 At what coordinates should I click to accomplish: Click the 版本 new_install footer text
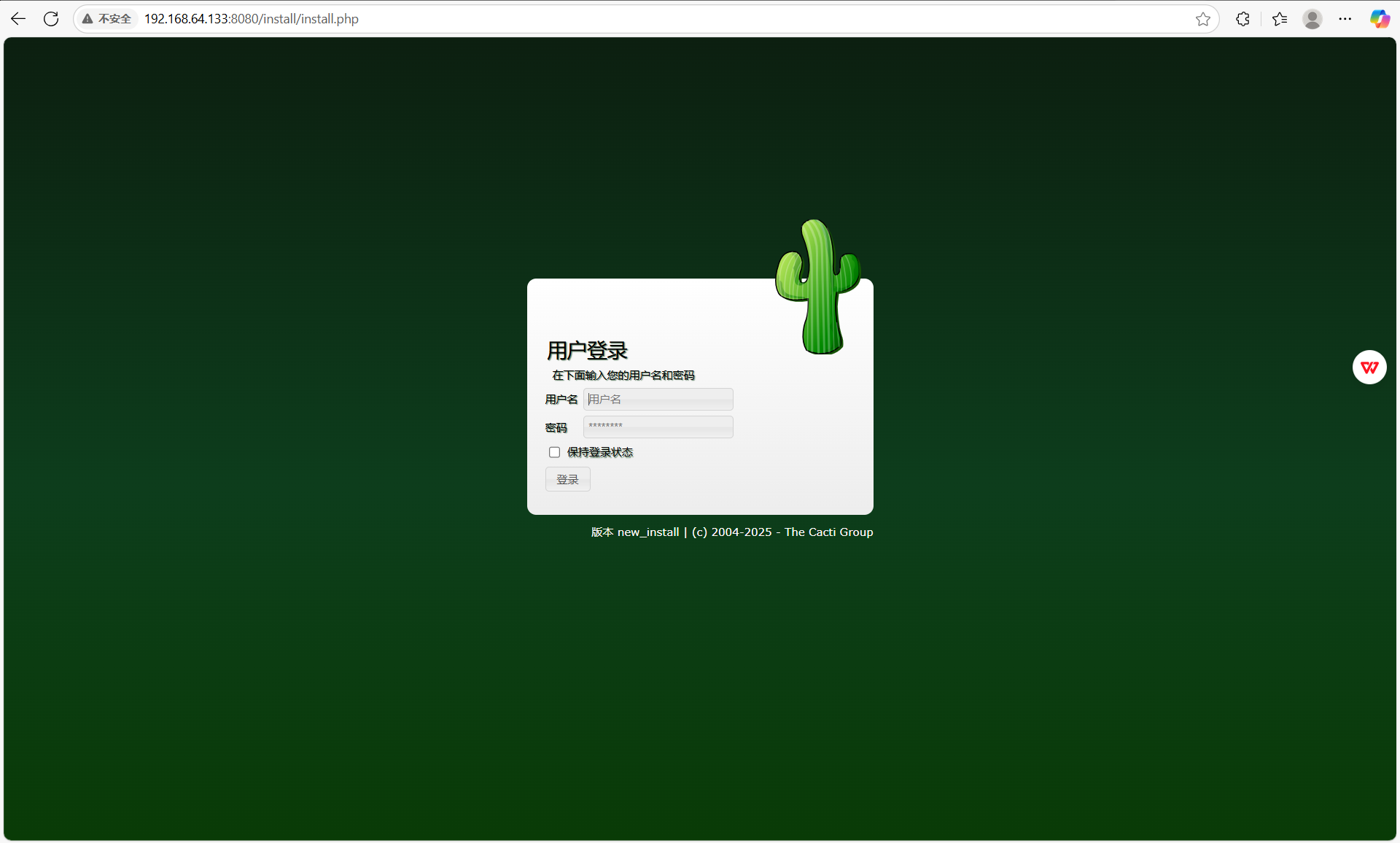tap(635, 532)
